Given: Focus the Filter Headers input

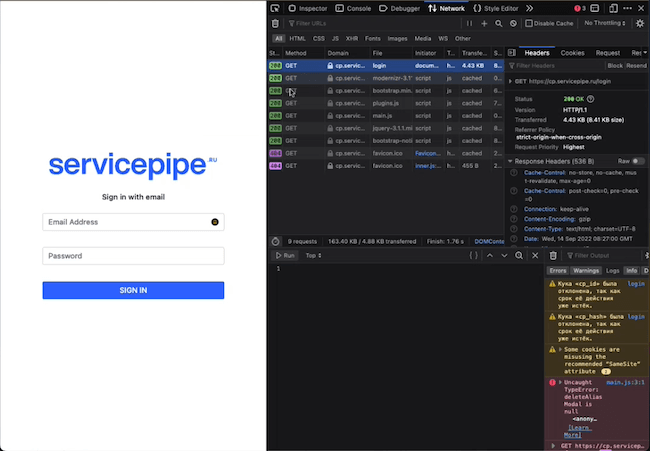Looking at the screenshot, I should point(555,65).
